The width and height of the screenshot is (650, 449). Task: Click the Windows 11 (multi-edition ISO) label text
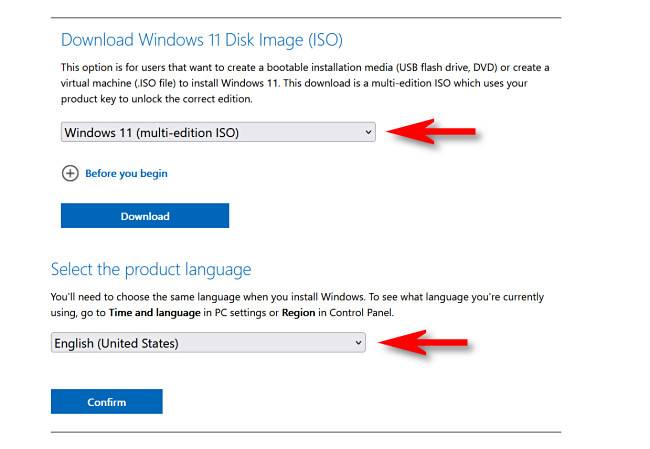[152, 133]
